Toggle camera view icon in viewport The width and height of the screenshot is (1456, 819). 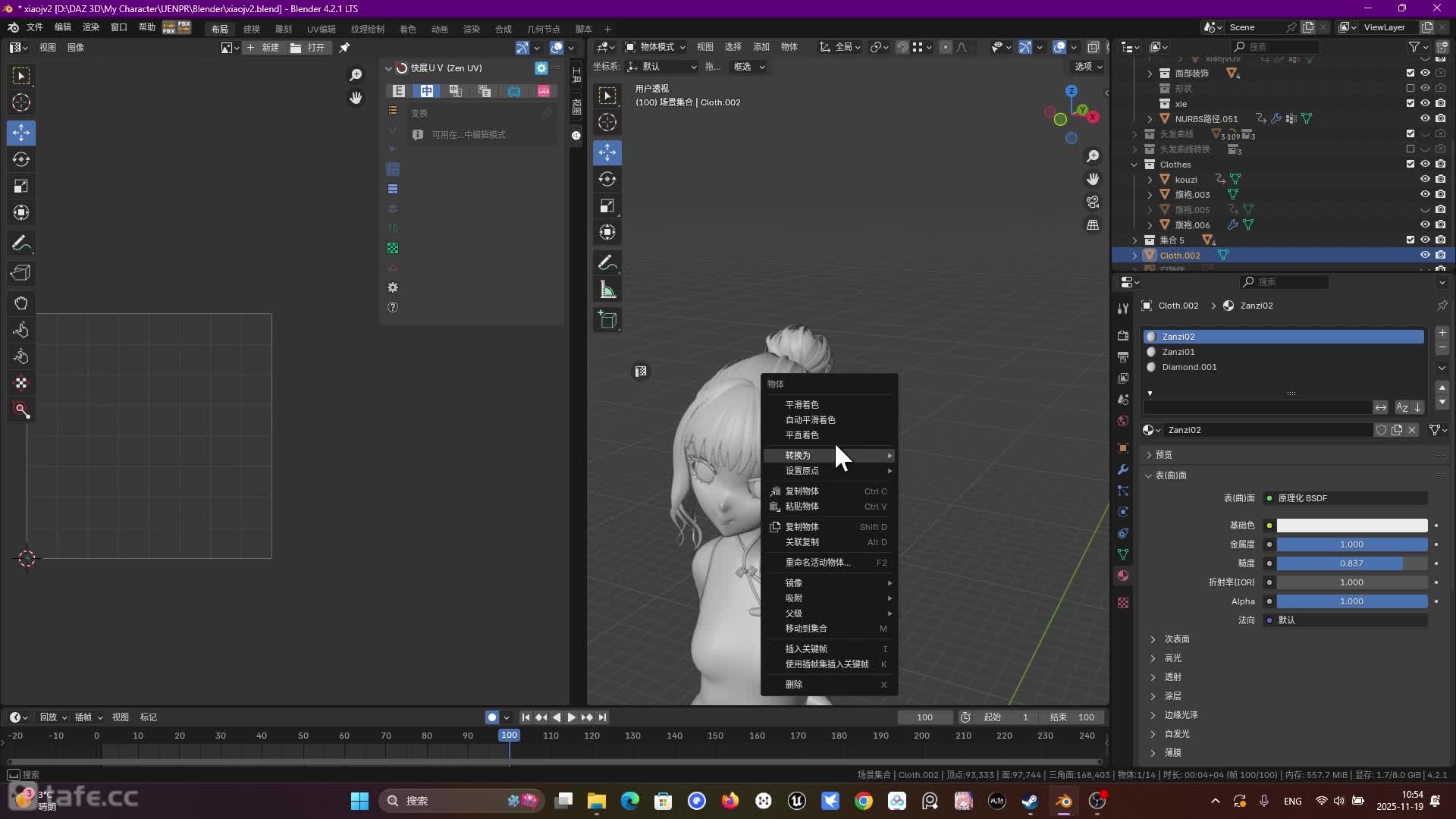pos(1093,202)
